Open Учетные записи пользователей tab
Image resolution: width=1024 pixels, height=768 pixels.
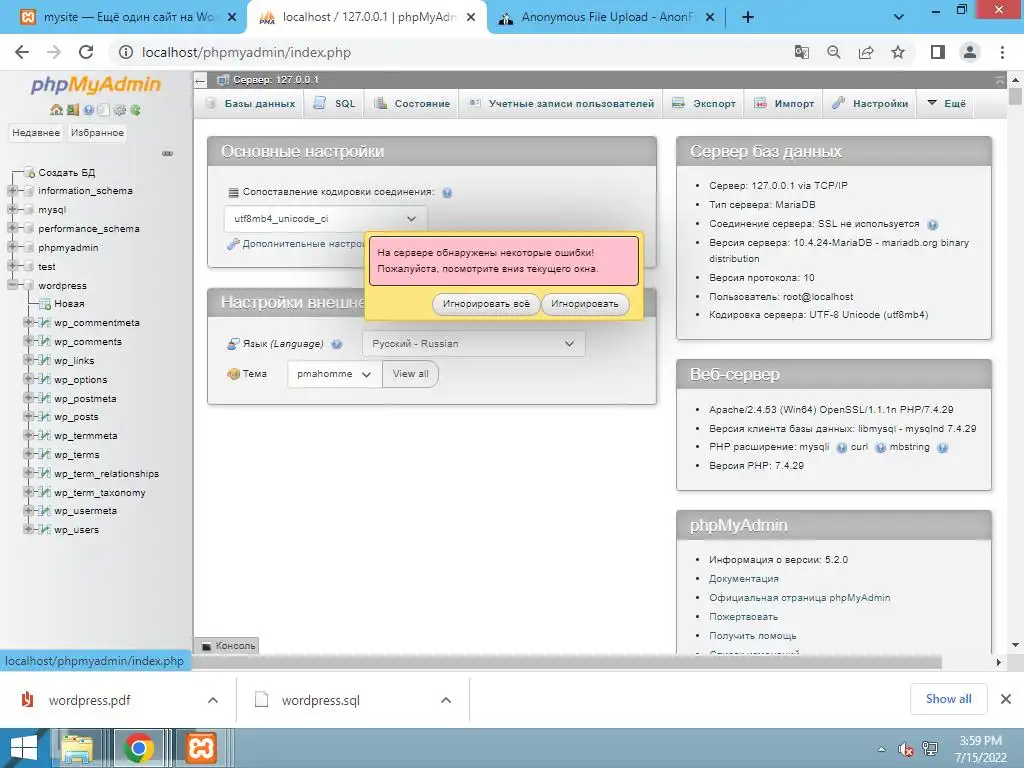[x=561, y=103]
